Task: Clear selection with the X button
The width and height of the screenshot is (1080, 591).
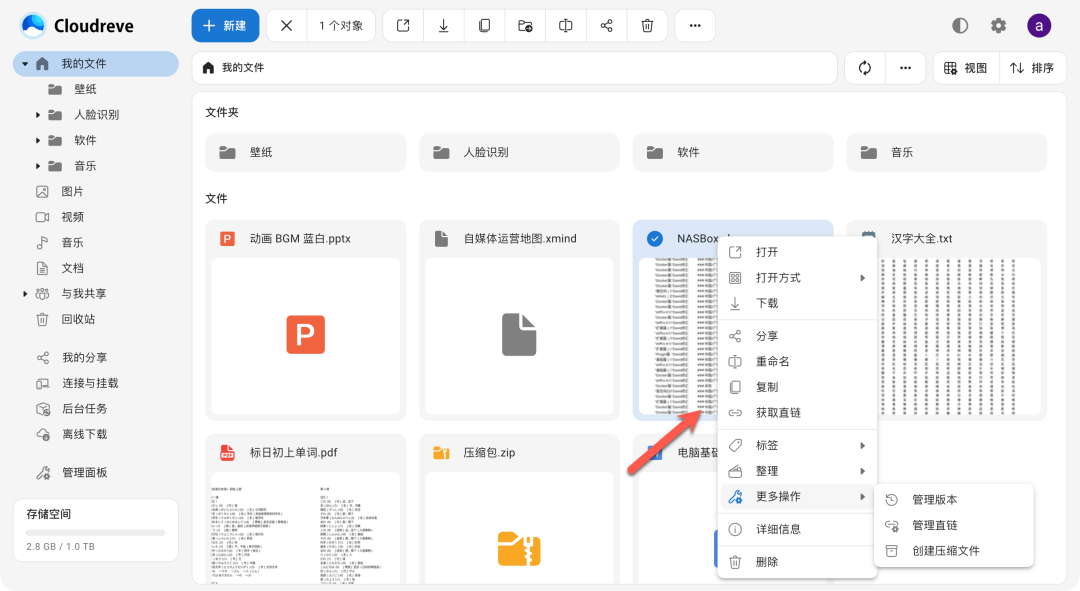Action: (x=286, y=26)
